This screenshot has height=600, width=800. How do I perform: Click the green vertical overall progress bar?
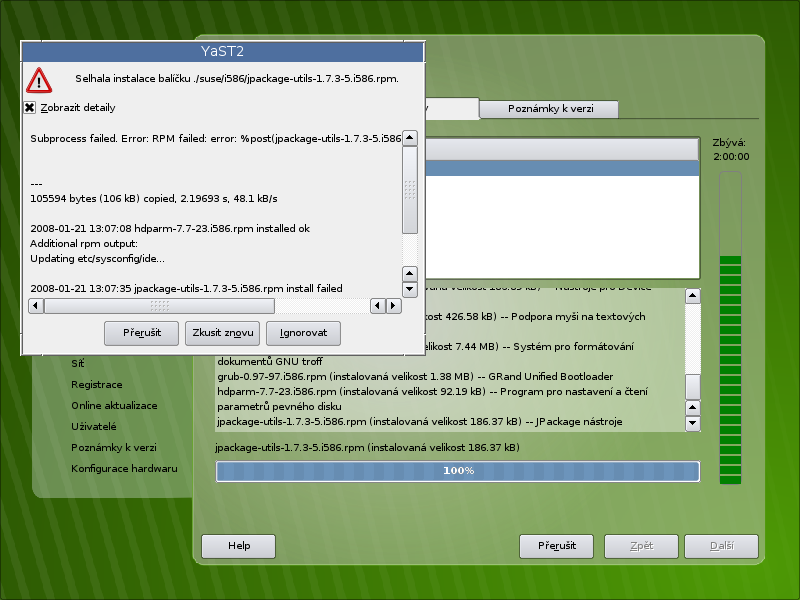coord(730,328)
